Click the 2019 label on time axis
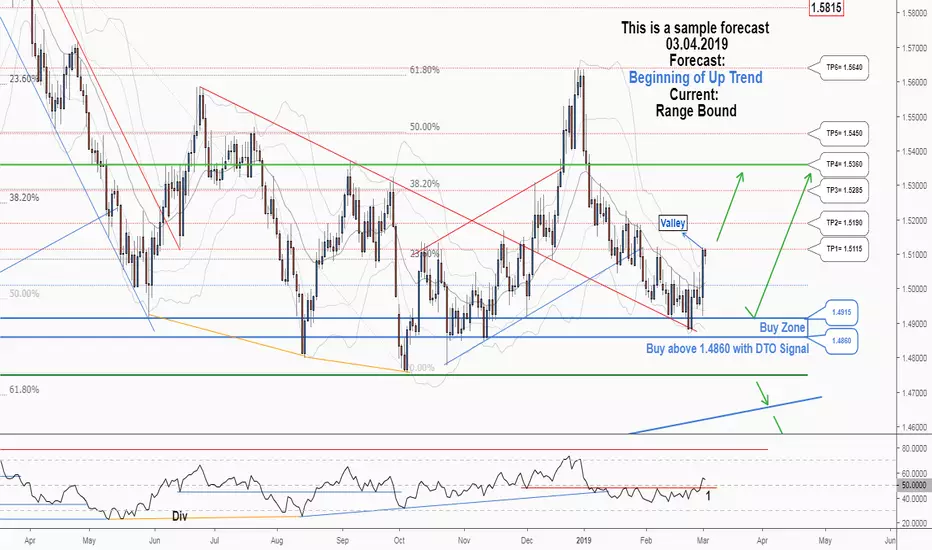Screen dimensions: 932x550 pos(584,540)
